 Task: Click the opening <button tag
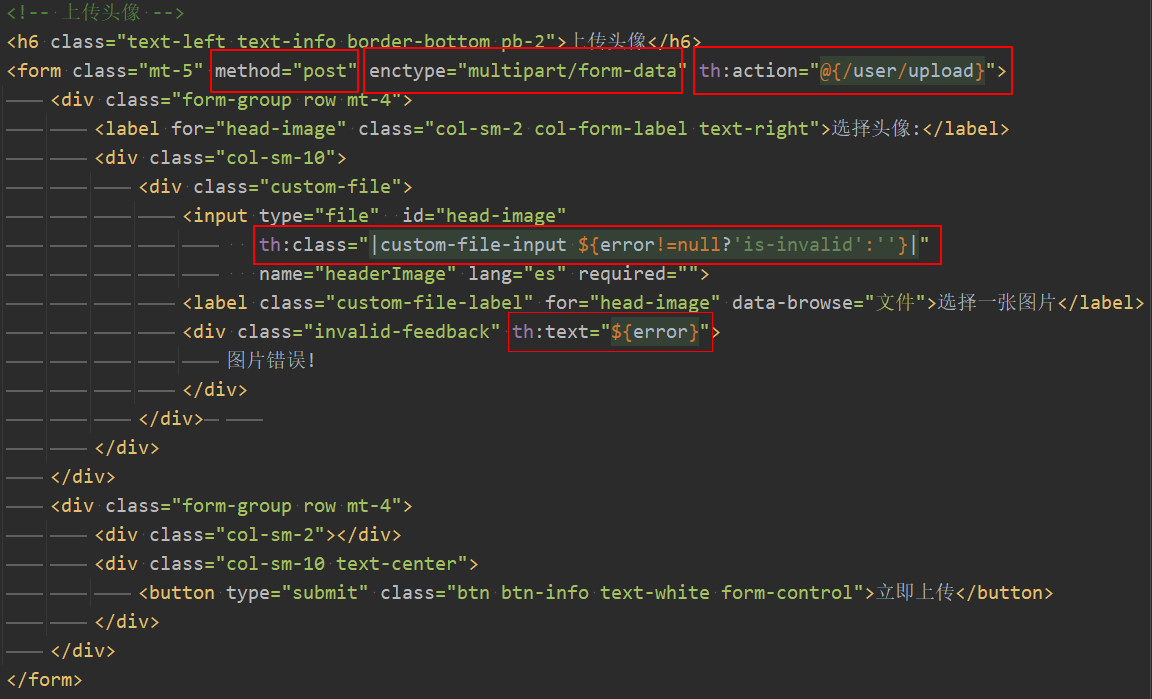click(x=177, y=593)
